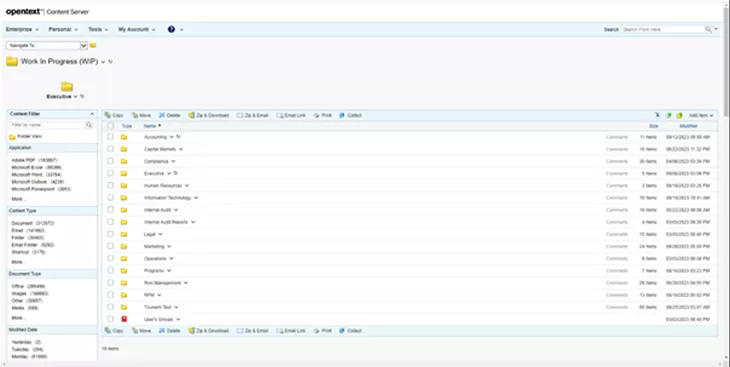The width and height of the screenshot is (730, 367).
Task: Click the help question mark icon
Action: 171,29
